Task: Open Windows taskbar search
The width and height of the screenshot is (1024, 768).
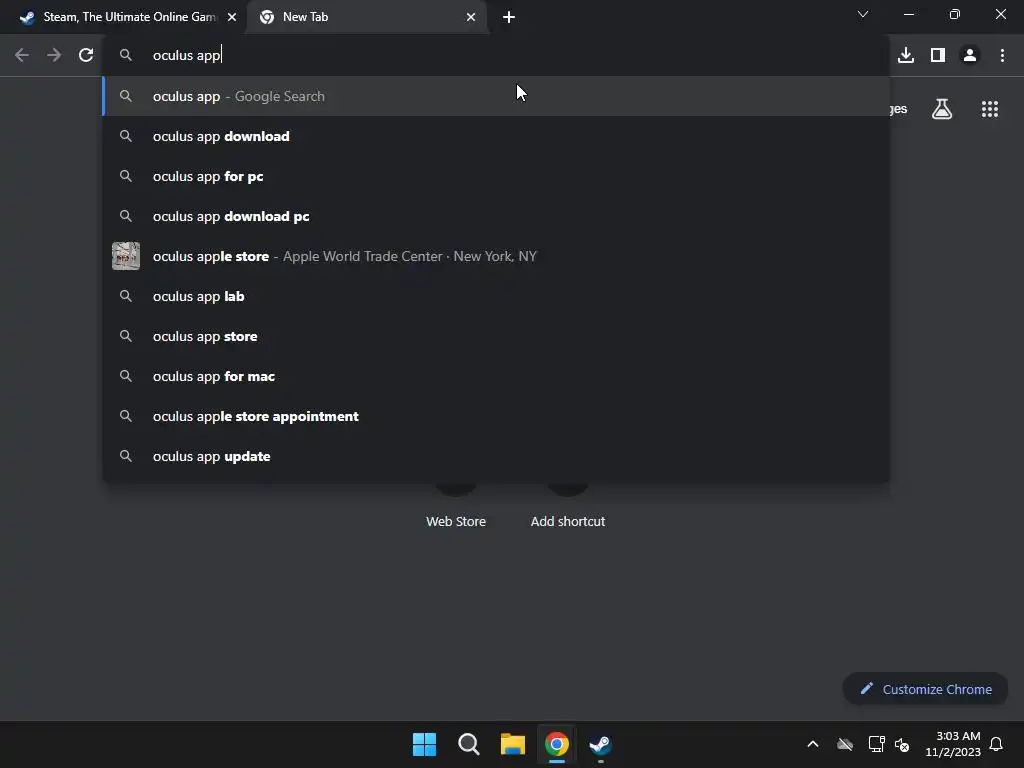Action: pos(469,744)
